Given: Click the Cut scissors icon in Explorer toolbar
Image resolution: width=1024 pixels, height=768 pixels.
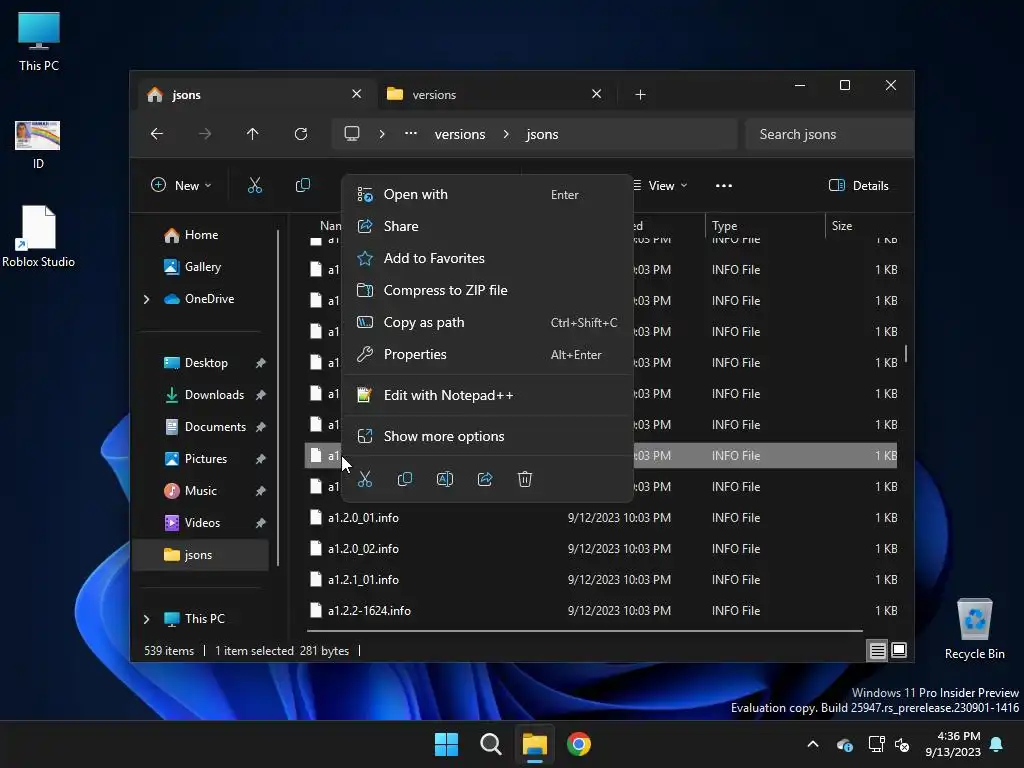Looking at the screenshot, I should [x=255, y=185].
